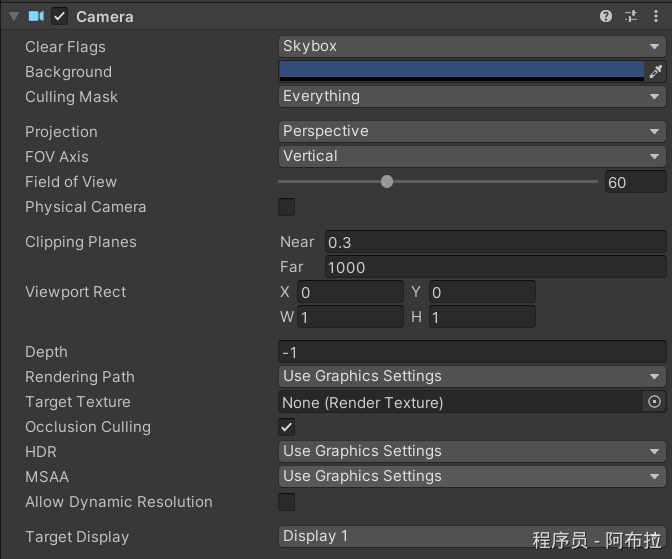Open the Target Texture object picker

pos(655,402)
